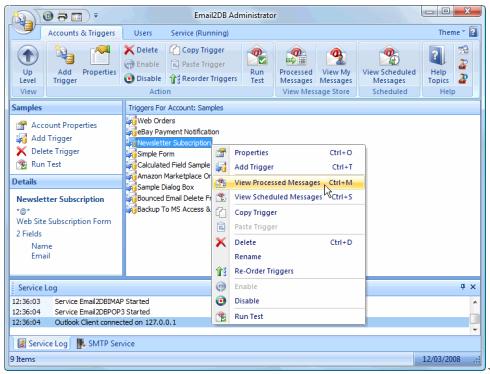Pin the Service Log panel
This screenshot has height=374, width=490.
pyautogui.click(x=462, y=286)
